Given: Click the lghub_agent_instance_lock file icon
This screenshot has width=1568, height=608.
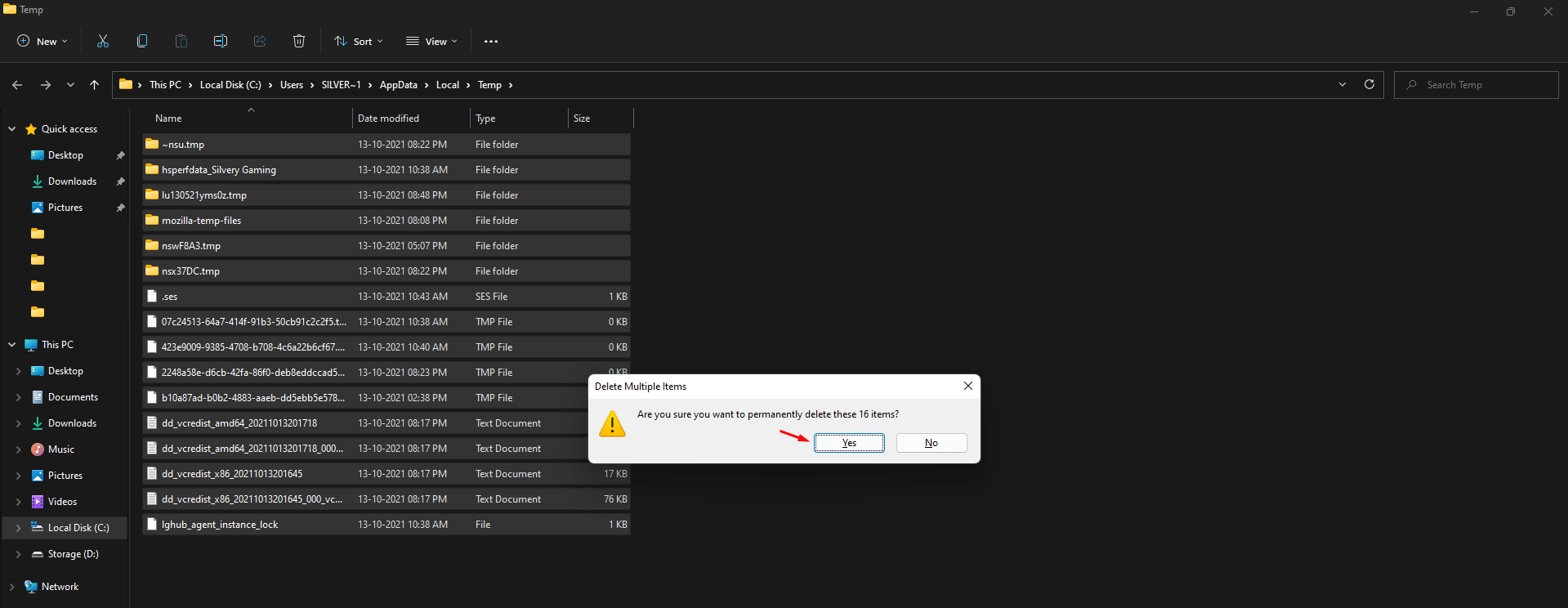Looking at the screenshot, I should click(x=152, y=524).
